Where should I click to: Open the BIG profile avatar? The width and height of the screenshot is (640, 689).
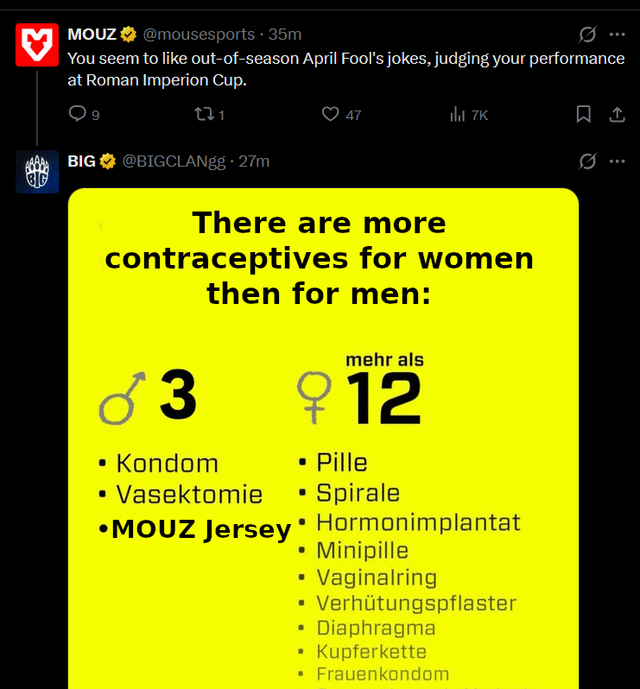click(x=37, y=172)
